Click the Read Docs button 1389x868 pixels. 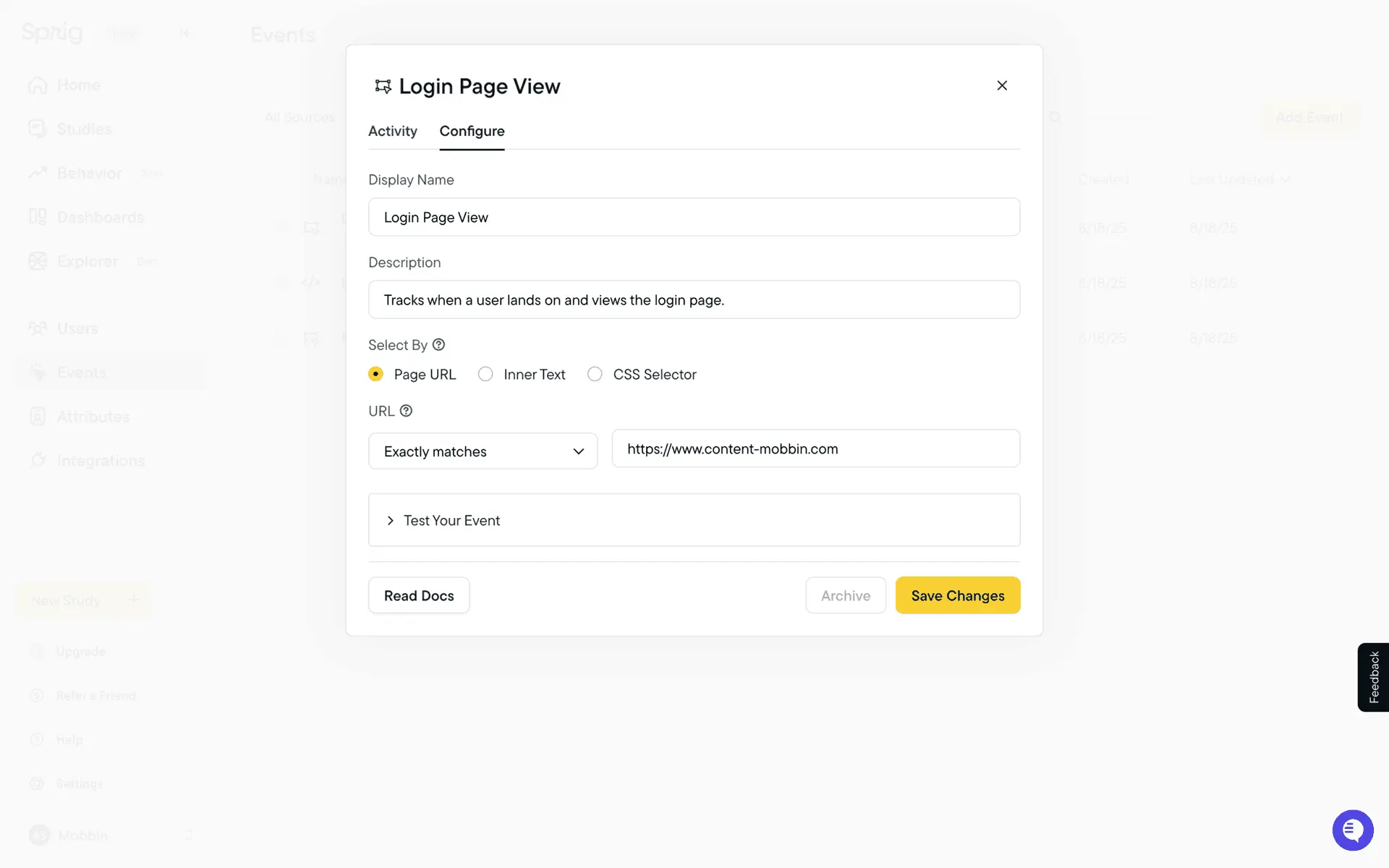click(x=419, y=595)
